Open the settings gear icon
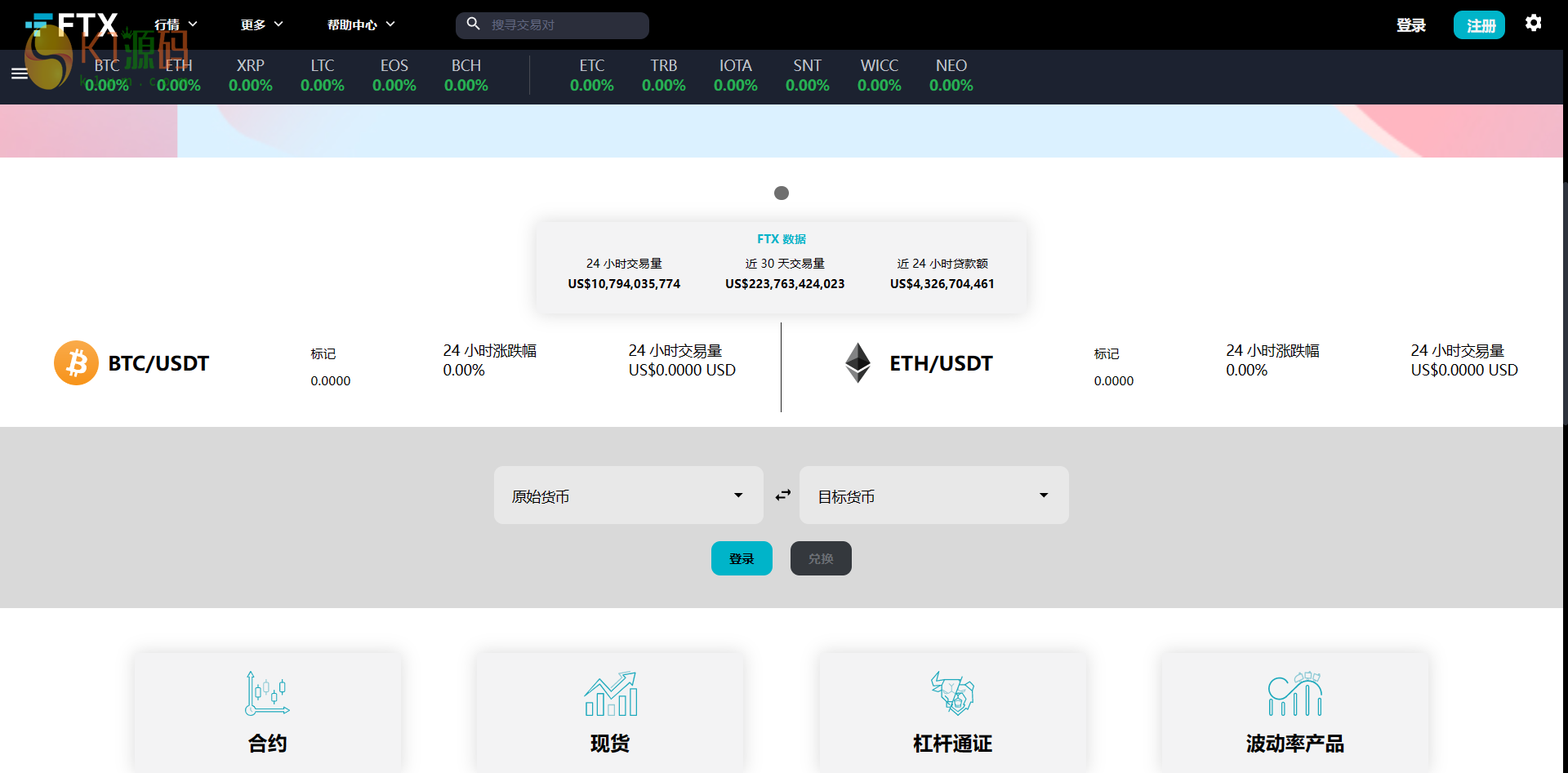Screen dimensions: 1568x773 point(1534,23)
